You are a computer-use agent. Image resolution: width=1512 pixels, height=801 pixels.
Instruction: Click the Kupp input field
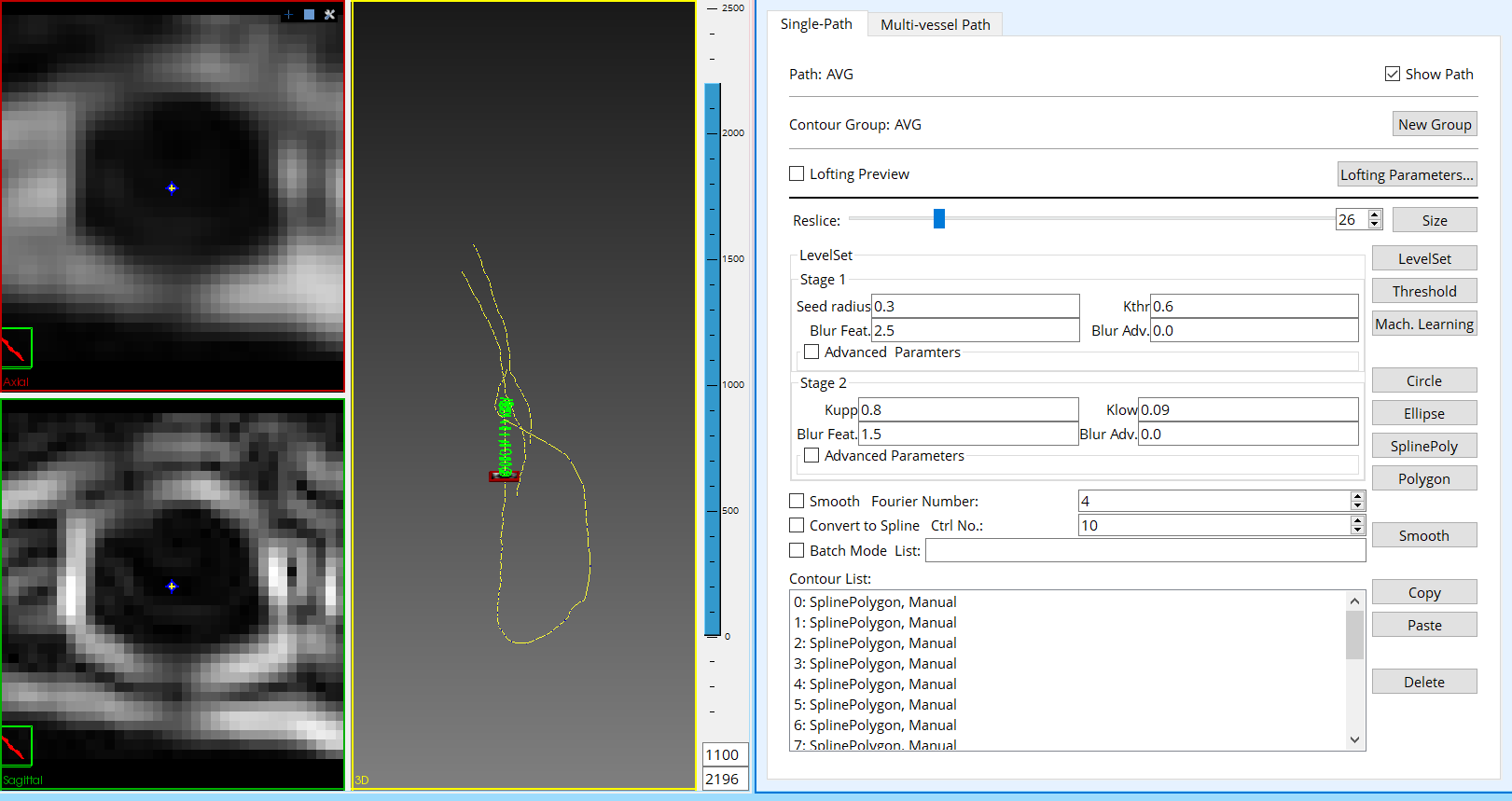(968, 409)
